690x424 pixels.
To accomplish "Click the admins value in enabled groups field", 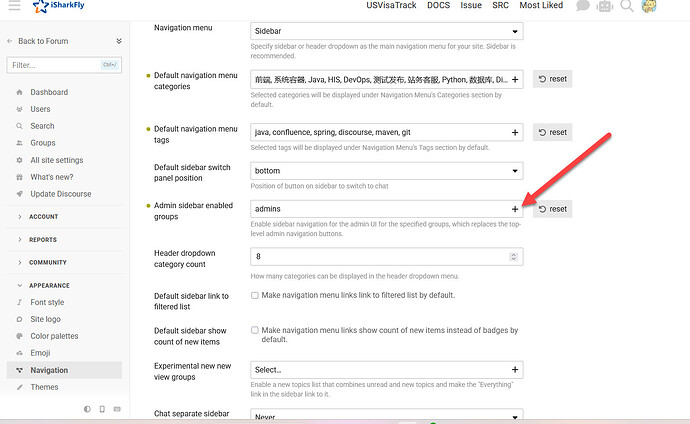I will [x=268, y=209].
